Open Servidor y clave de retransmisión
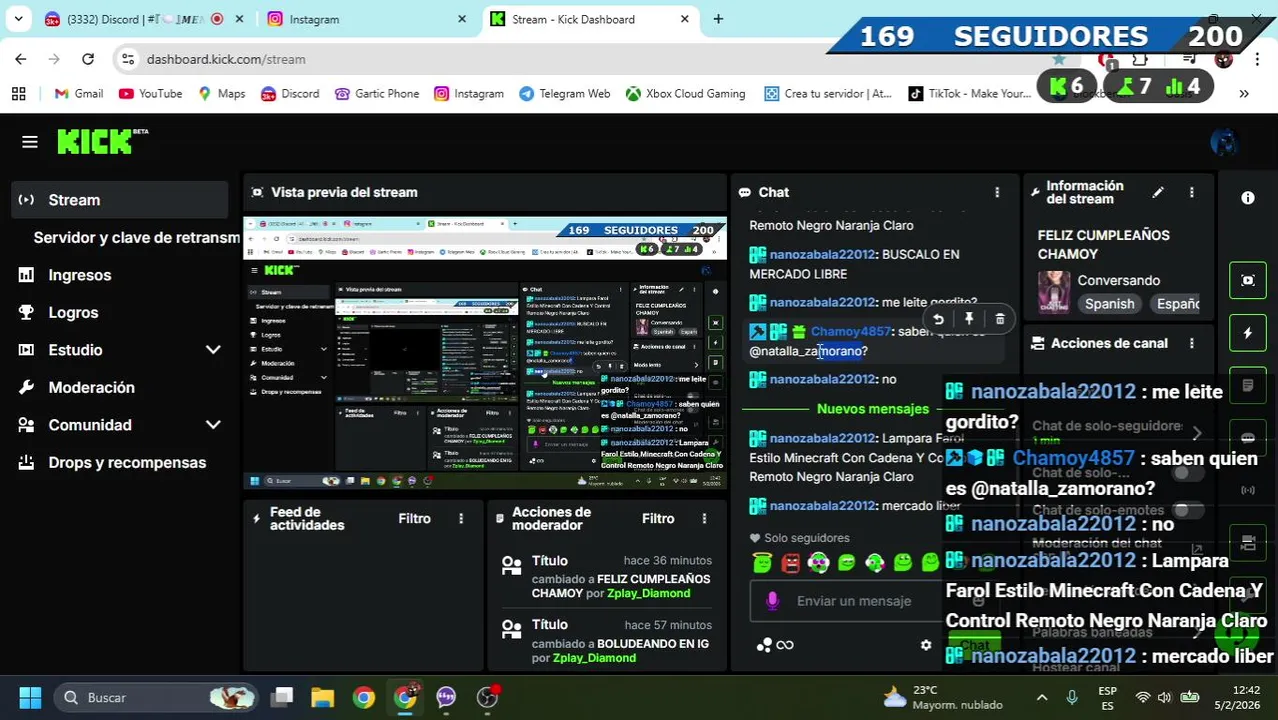Screen dimensions: 1278x720 coord(136,237)
